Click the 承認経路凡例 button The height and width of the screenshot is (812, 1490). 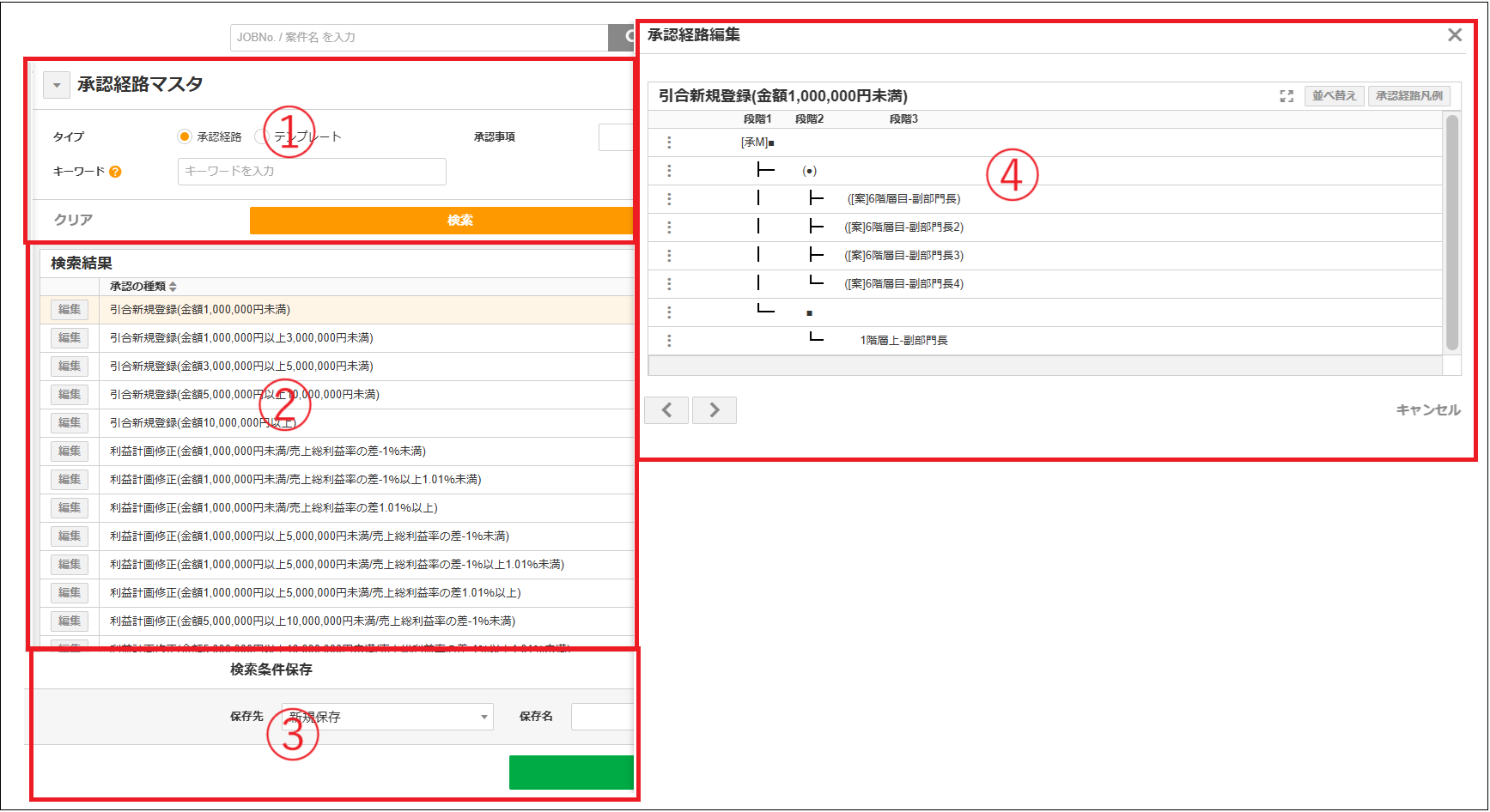pos(1408,96)
